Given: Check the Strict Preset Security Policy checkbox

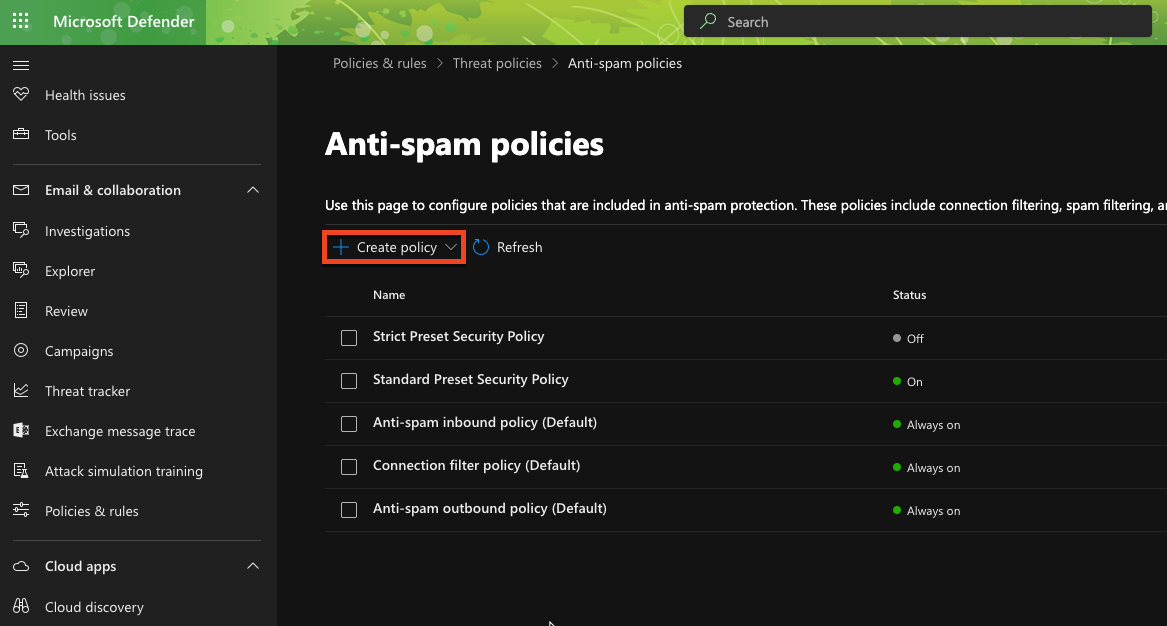Looking at the screenshot, I should [349, 338].
